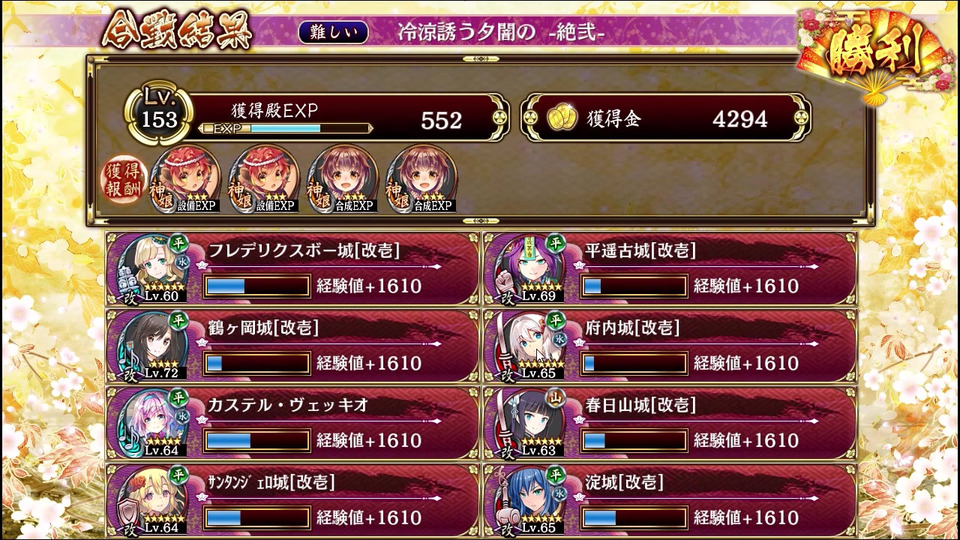Select the first 合成EXP reward icon
This screenshot has height=540, width=960.
[x=343, y=179]
